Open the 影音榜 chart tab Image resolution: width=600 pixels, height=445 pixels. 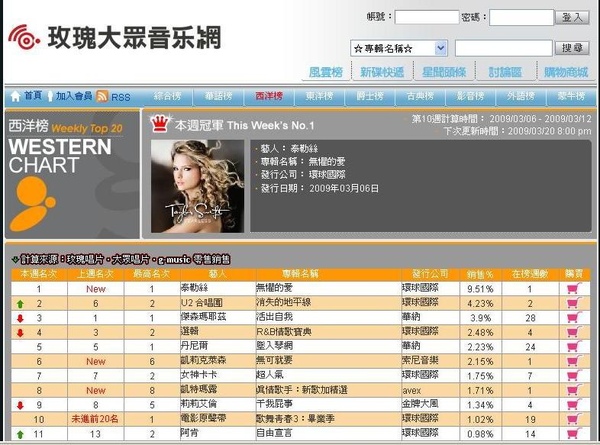[470, 96]
